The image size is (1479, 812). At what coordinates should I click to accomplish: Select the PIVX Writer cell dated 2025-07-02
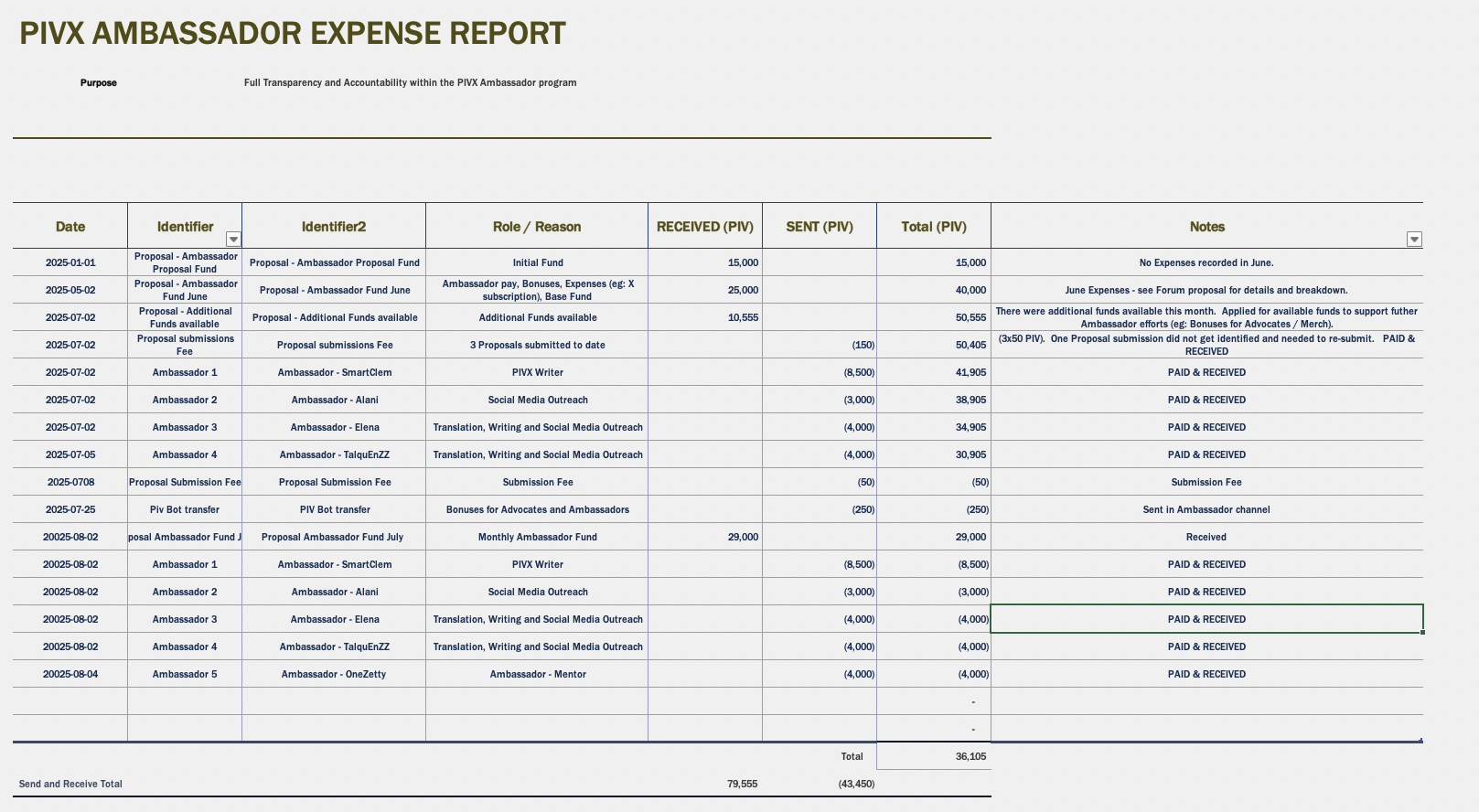click(537, 372)
